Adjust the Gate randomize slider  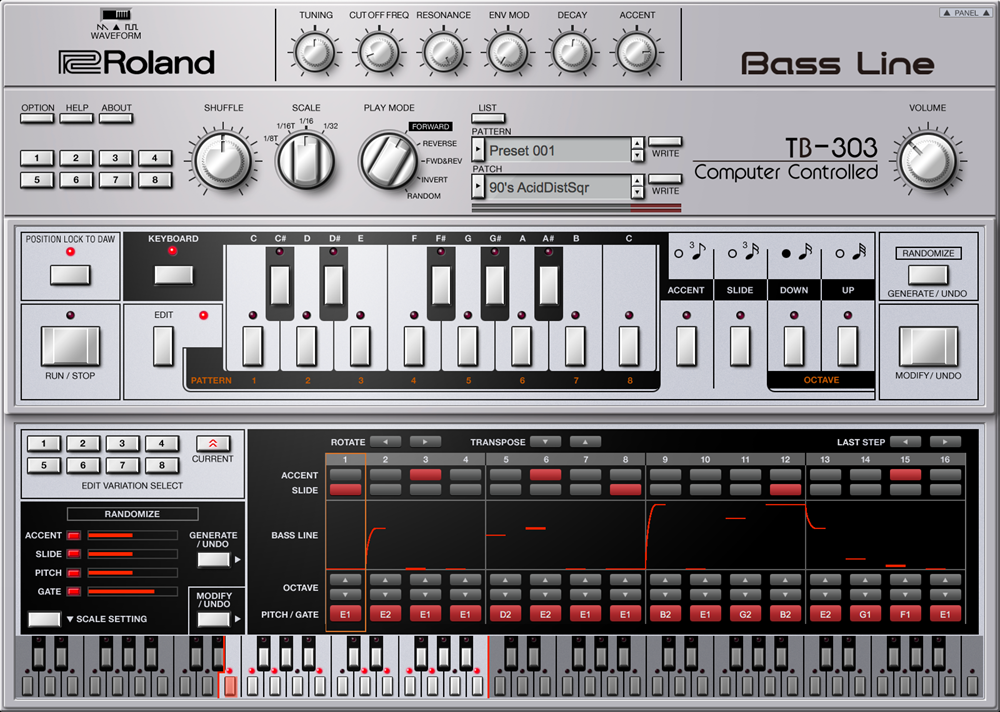(133, 591)
